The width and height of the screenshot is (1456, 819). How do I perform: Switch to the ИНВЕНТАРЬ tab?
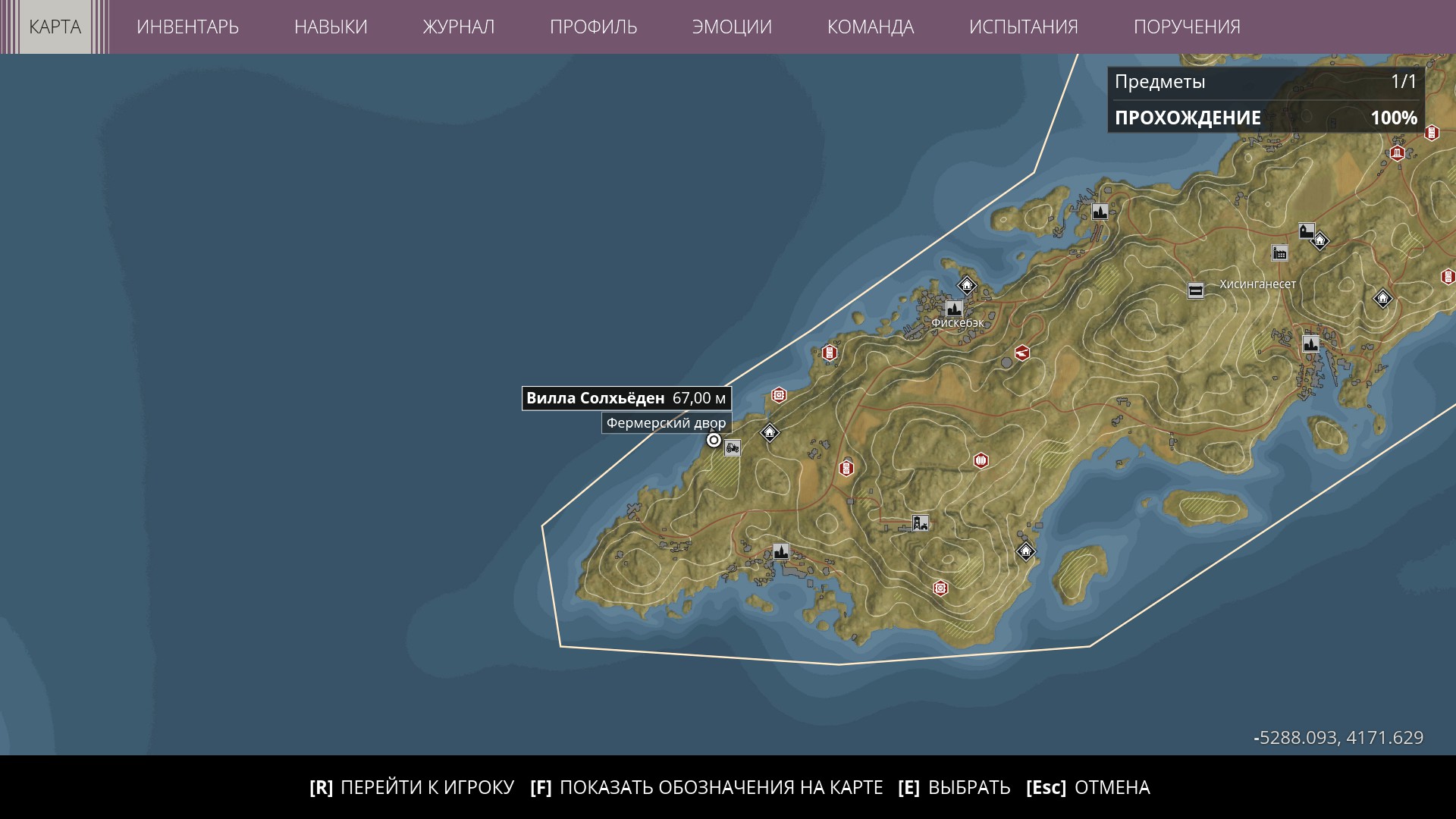coord(187,27)
